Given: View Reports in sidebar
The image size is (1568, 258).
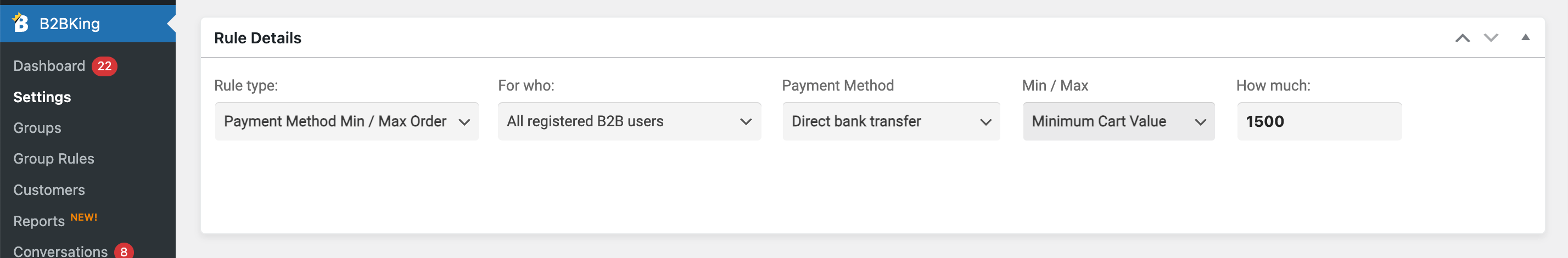Looking at the screenshot, I should (x=39, y=221).
